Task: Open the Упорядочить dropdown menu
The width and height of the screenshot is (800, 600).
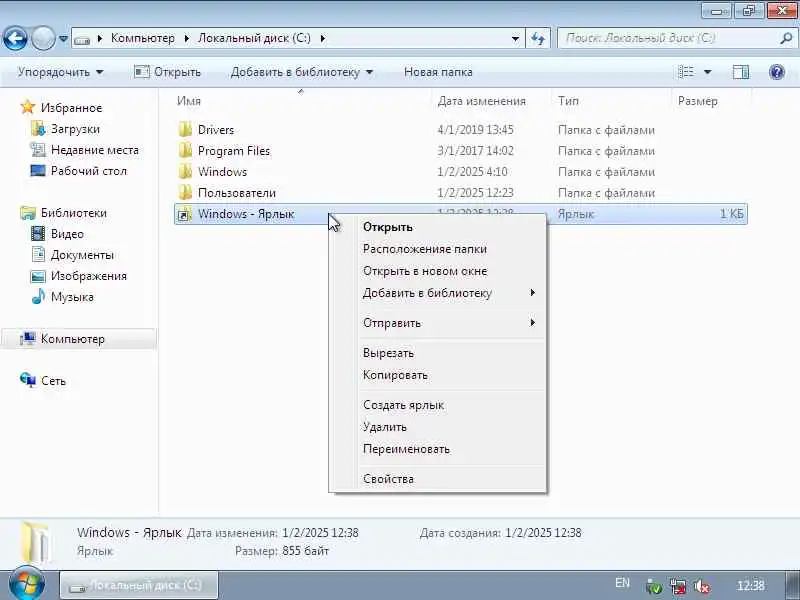Action: (x=60, y=72)
